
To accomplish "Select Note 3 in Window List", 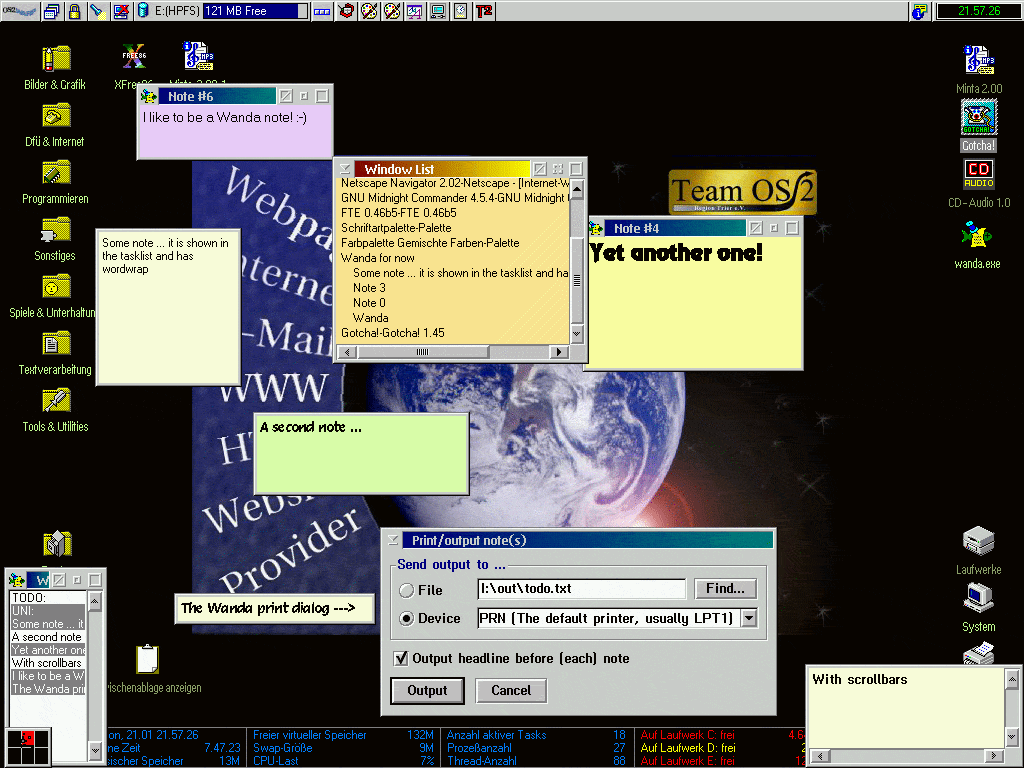I will click(454, 288).
